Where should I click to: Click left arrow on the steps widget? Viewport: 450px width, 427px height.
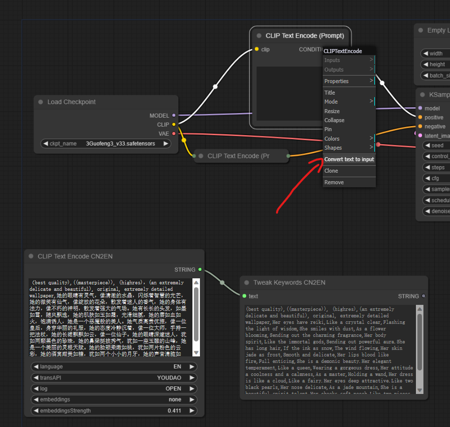(x=428, y=167)
